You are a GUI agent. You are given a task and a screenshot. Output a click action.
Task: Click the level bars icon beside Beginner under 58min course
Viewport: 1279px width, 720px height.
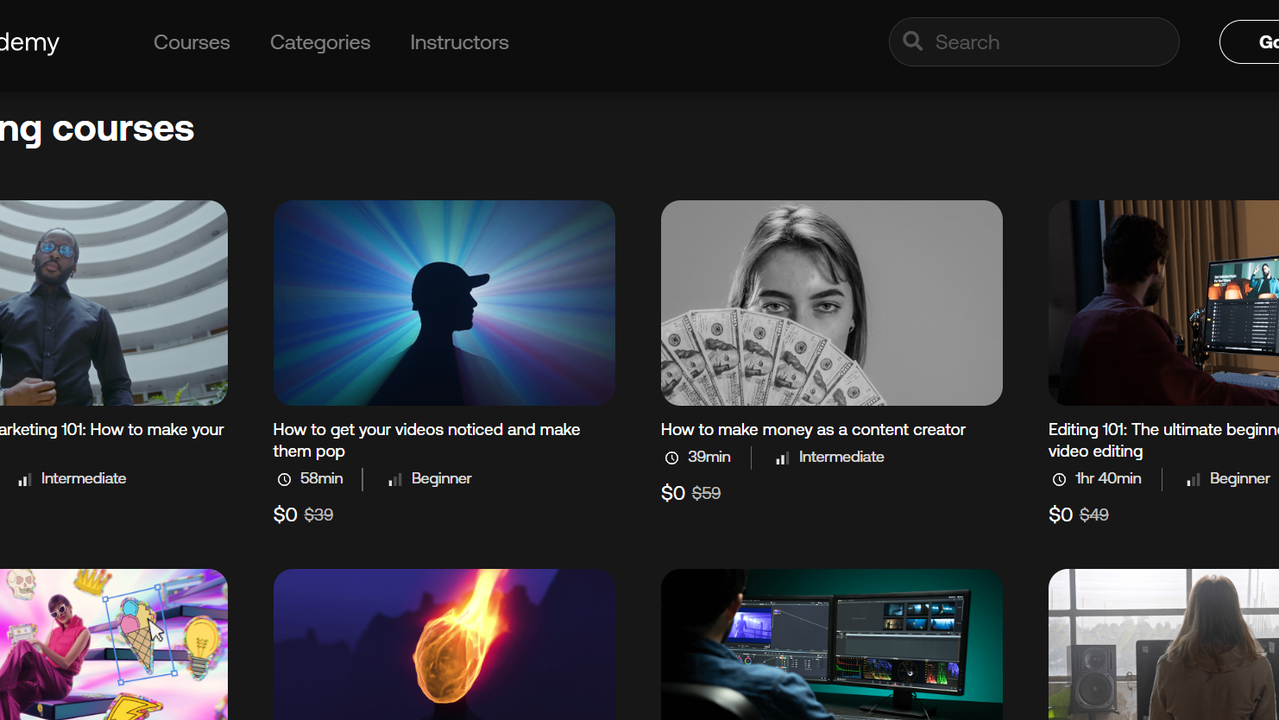tap(395, 480)
